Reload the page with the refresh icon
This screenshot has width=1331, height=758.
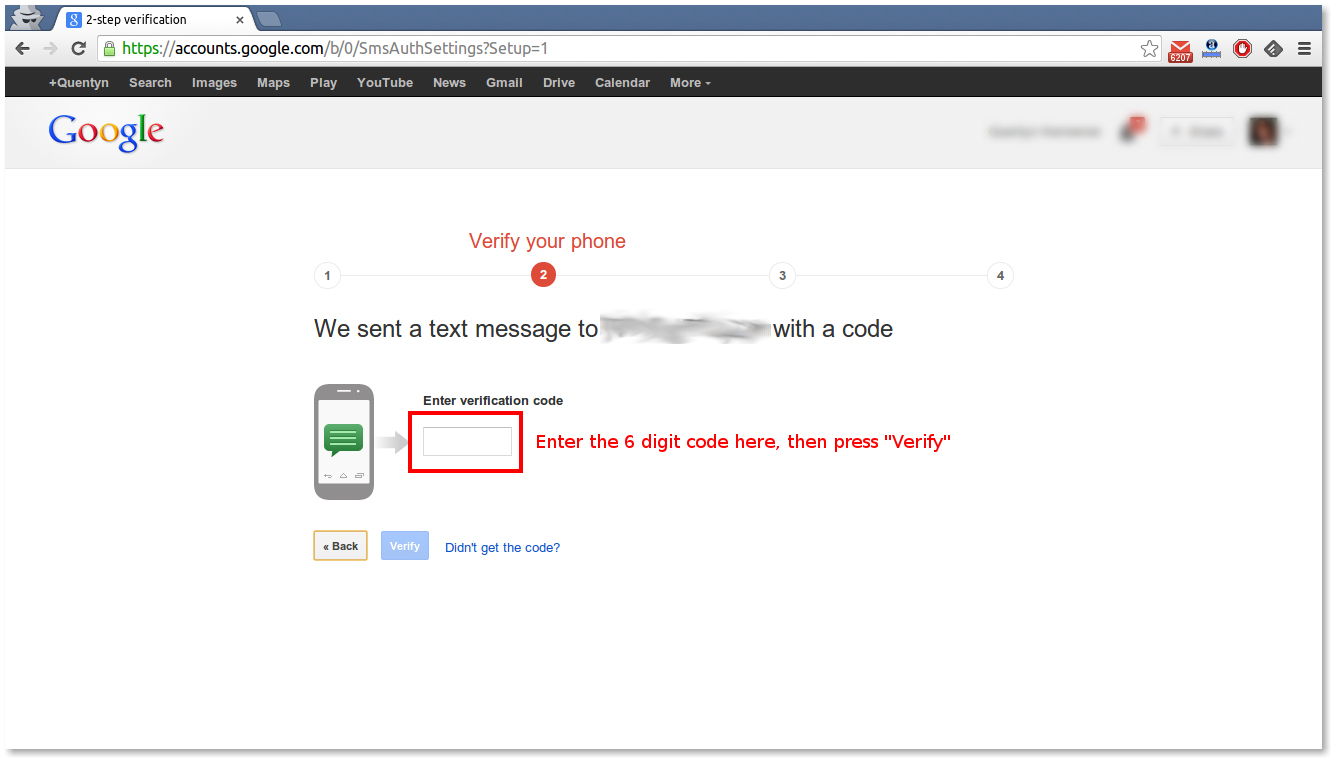(x=78, y=48)
